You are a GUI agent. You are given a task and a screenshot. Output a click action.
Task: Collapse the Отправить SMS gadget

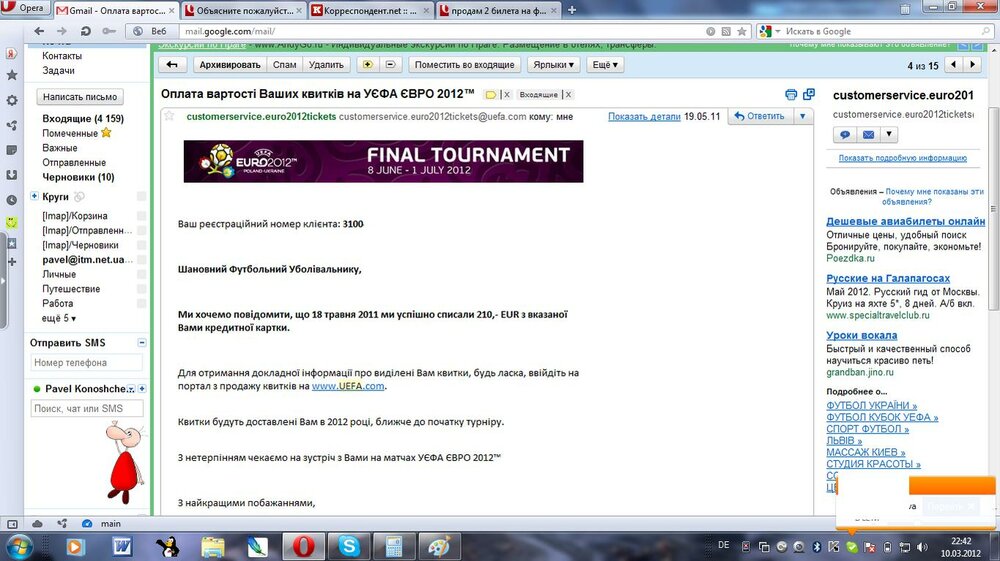pos(142,342)
